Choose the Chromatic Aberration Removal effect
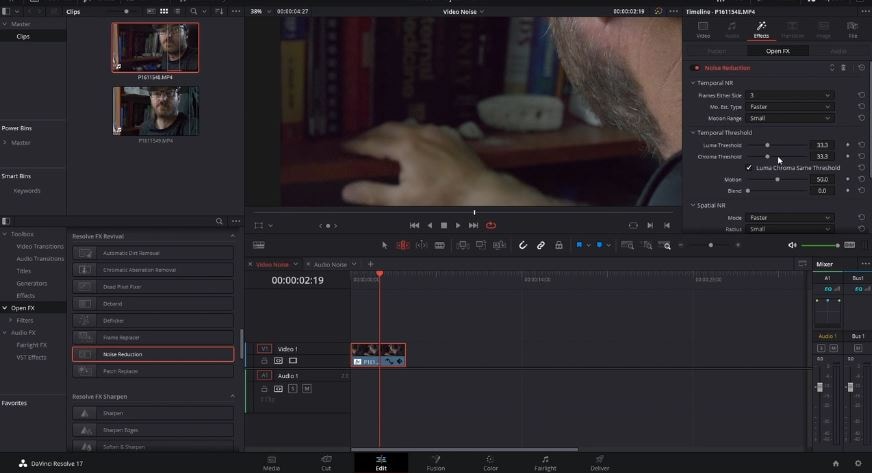 click(x=153, y=270)
